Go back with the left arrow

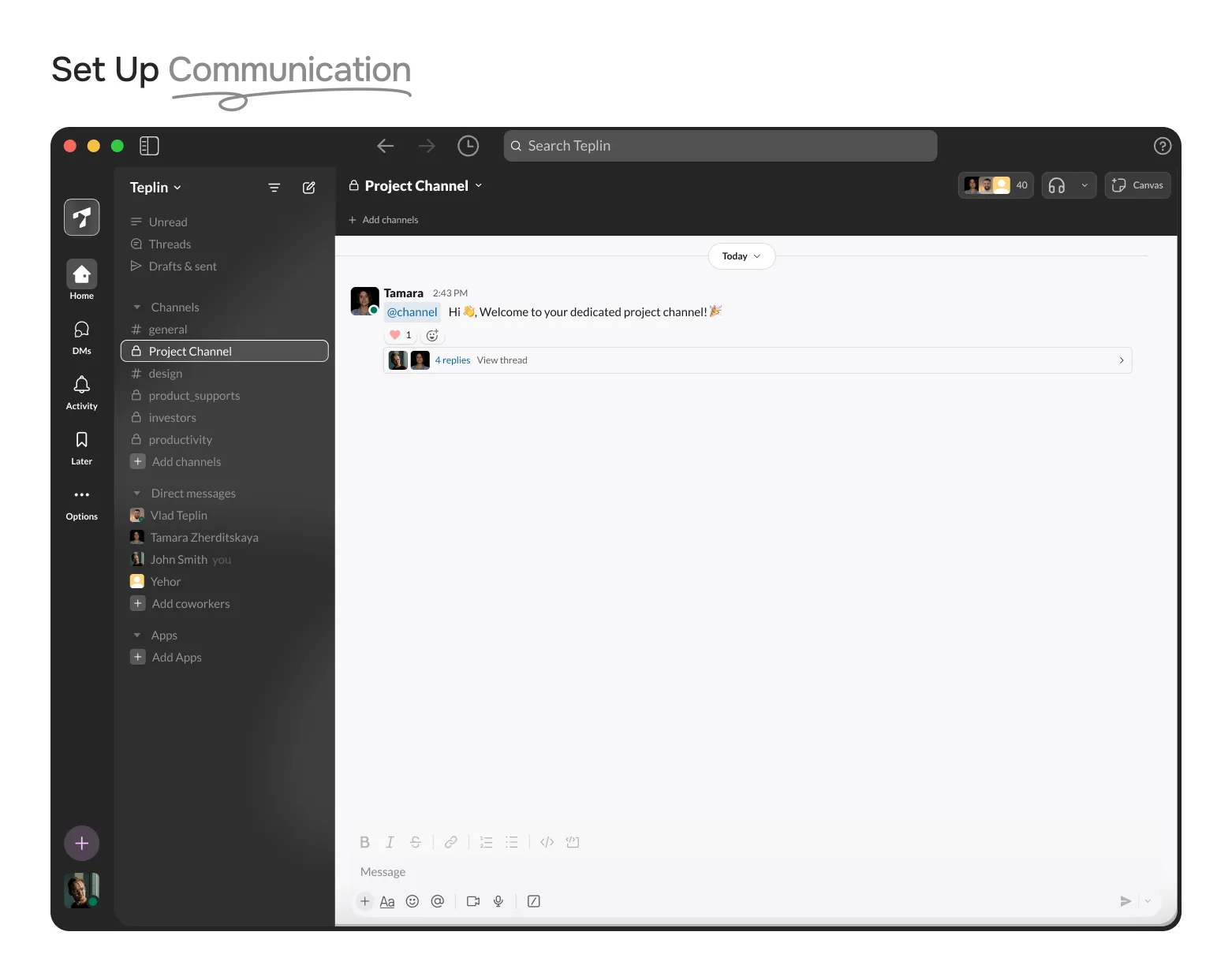pyautogui.click(x=386, y=146)
